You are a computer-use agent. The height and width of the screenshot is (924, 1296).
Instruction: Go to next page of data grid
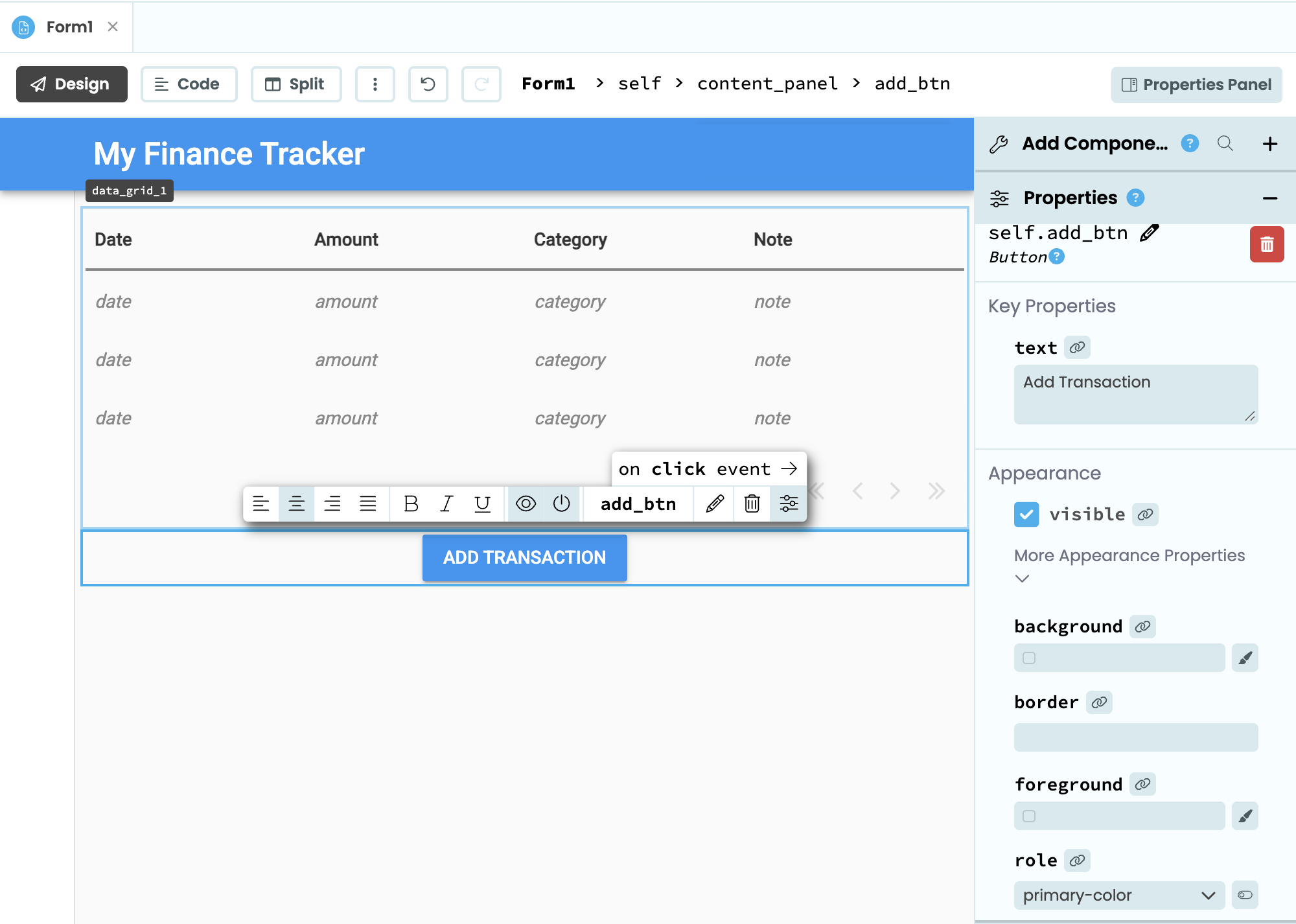(x=895, y=491)
